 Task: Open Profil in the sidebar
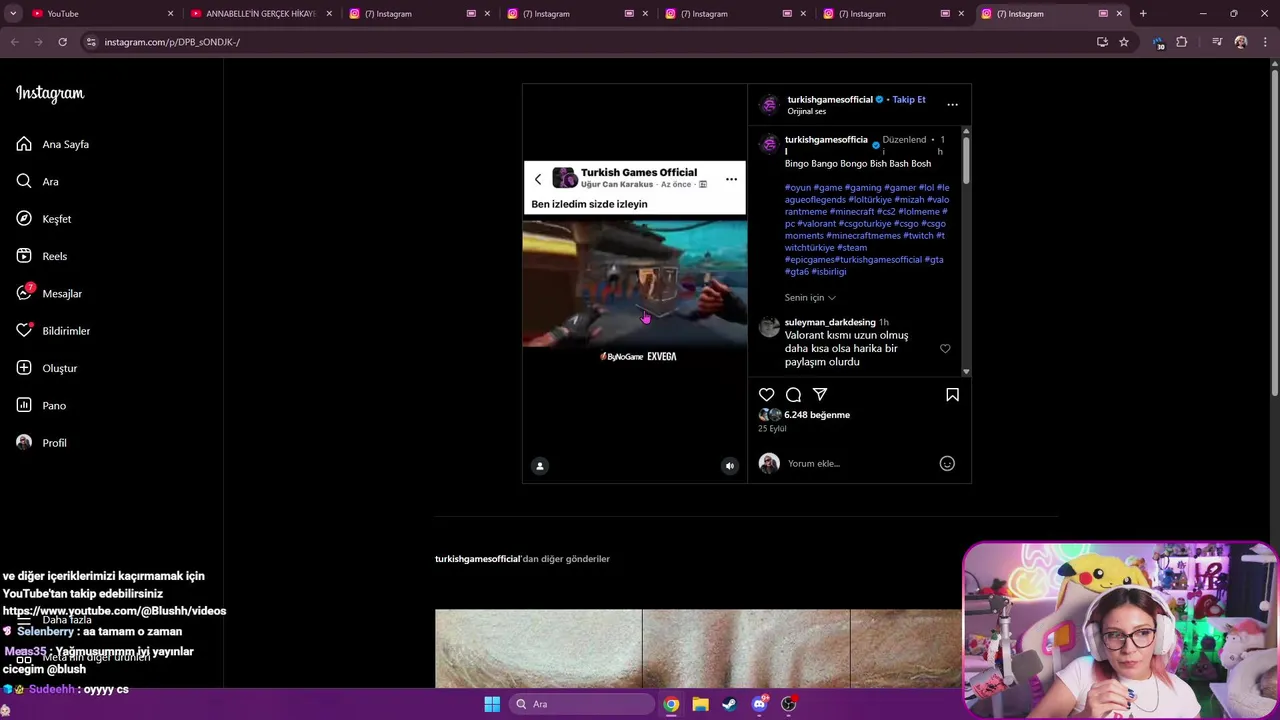(x=42, y=443)
